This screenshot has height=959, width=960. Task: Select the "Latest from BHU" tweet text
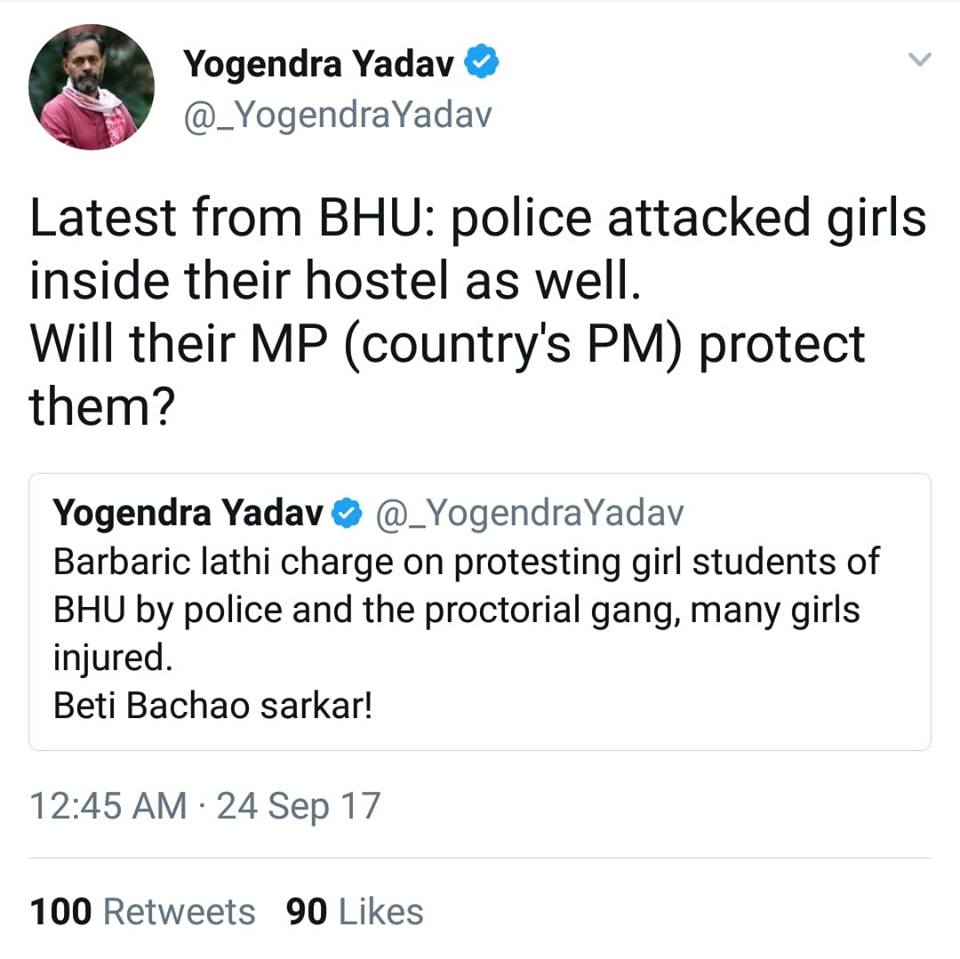tap(478, 220)
